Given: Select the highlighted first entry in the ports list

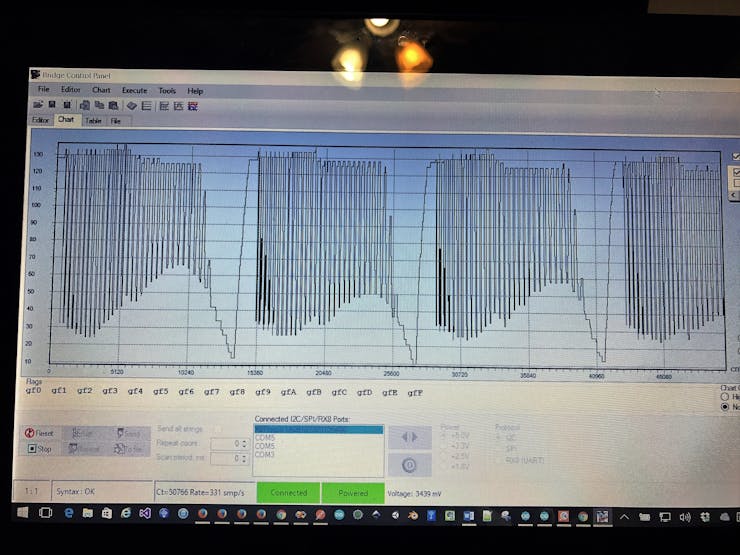Looking at the screenshot, I should 319,429.
